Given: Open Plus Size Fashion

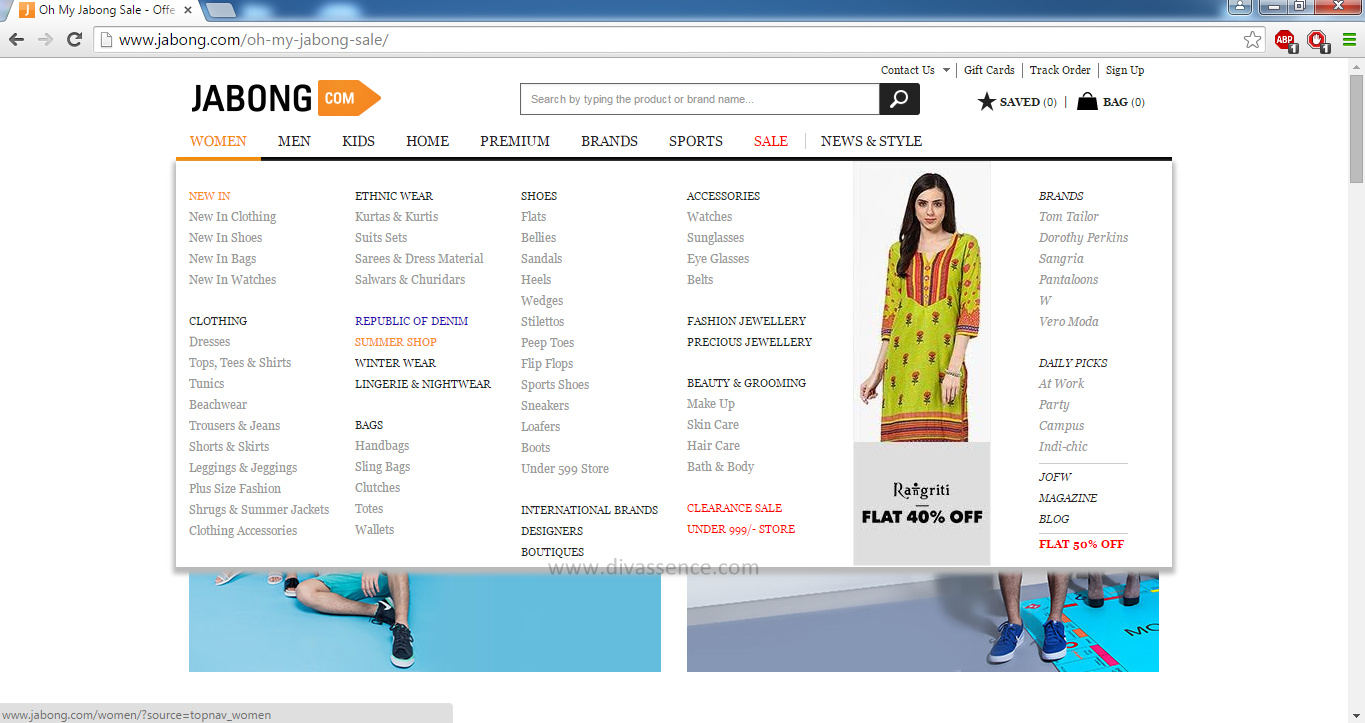Looking at the screenshot, I should click(x=235, y=489).
